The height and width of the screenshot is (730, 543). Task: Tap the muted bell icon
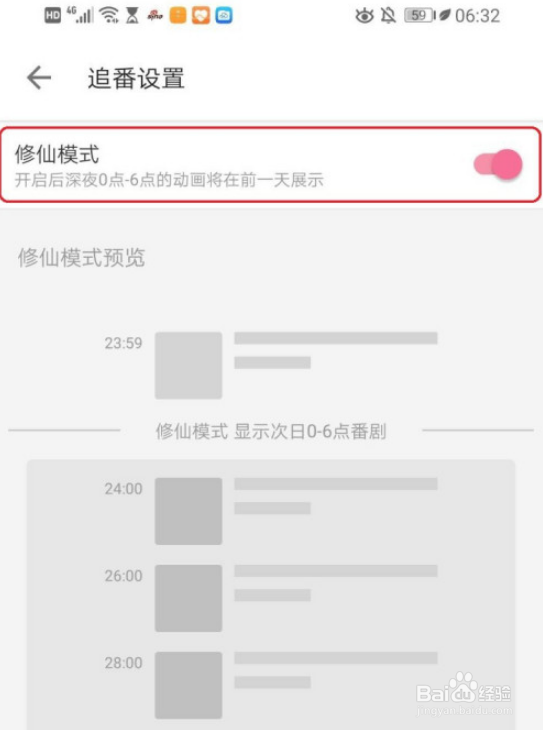tap(388, 16)
